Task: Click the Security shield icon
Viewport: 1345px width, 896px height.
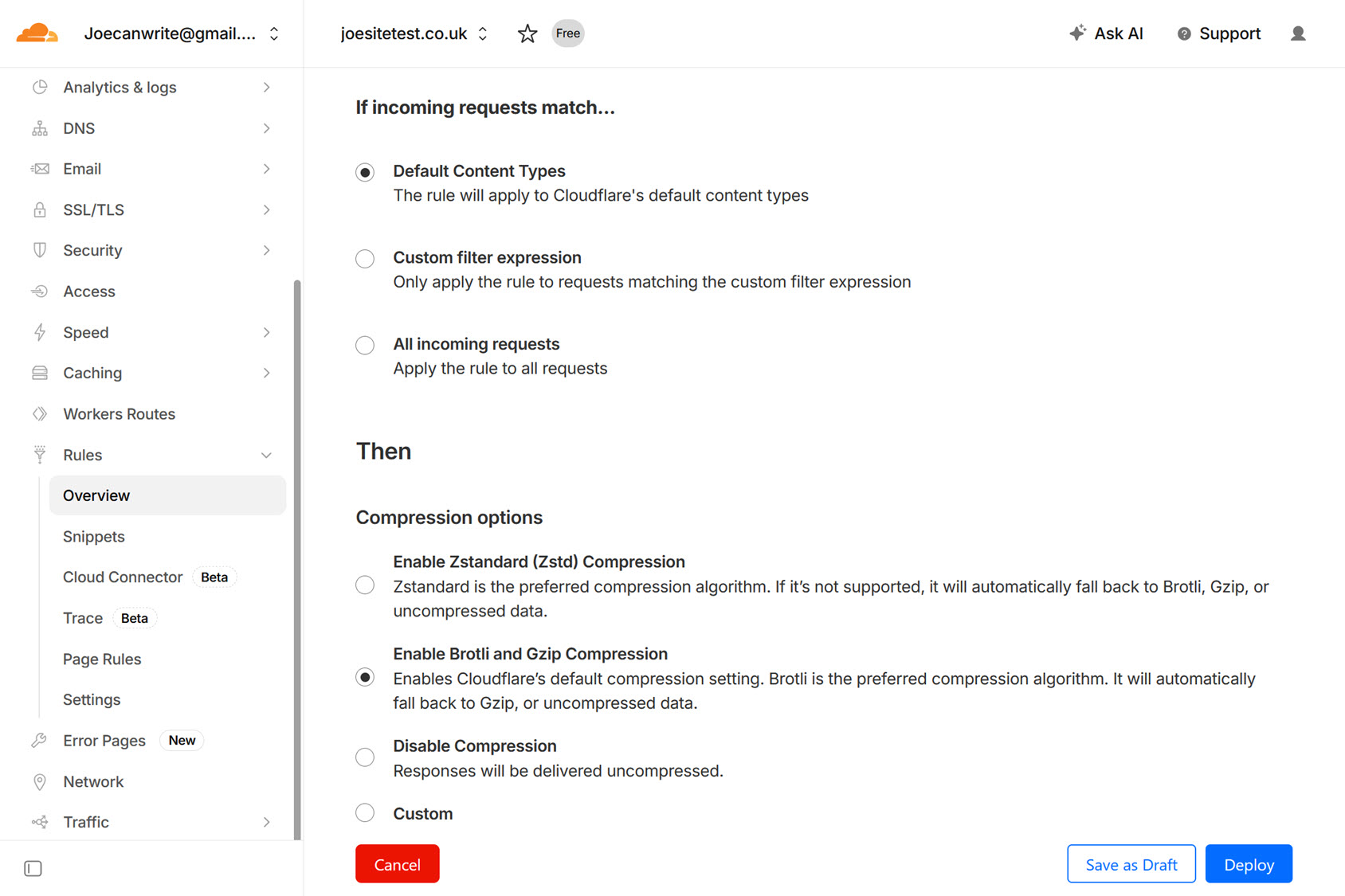Action: tap(40, 250)
